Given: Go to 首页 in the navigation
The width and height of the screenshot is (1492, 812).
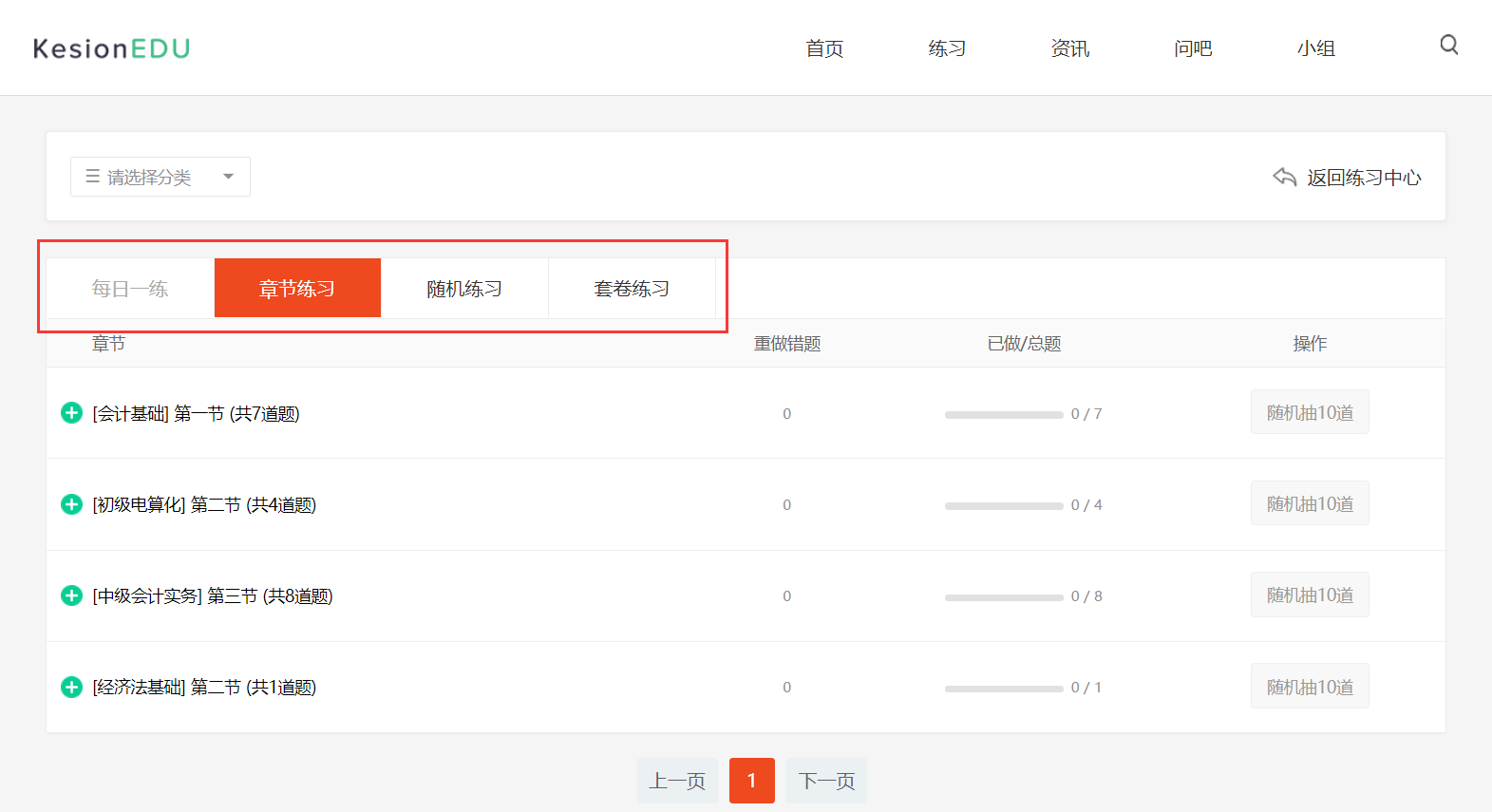Looking at the screenshot, I should point(824,48).
